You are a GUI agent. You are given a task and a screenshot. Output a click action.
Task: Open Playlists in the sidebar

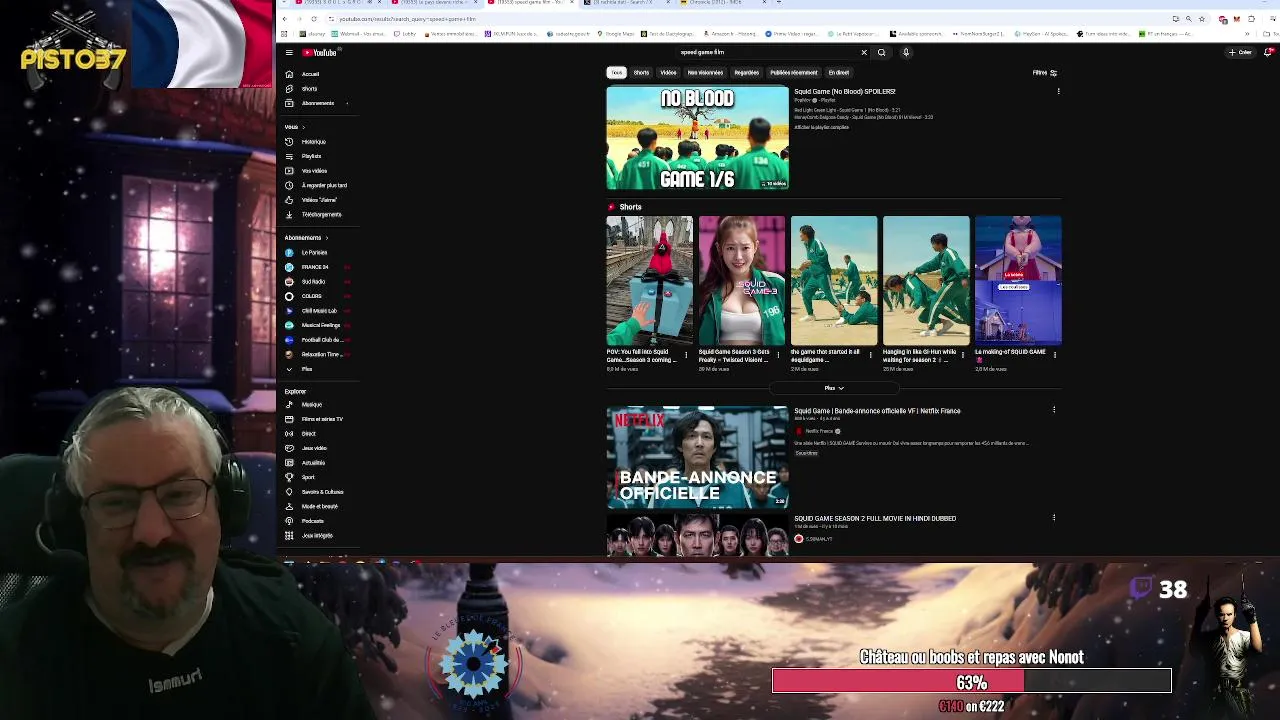(311, 156)
